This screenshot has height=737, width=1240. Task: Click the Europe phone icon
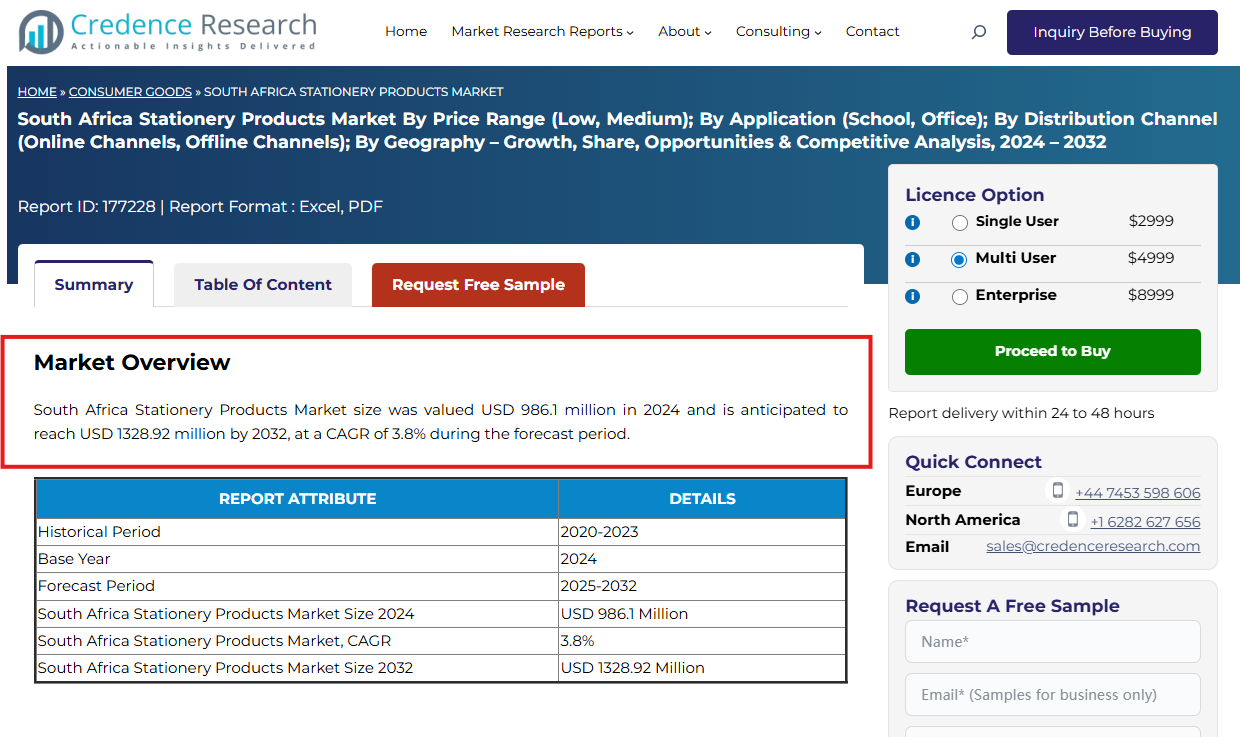(x=1058, y=491)
